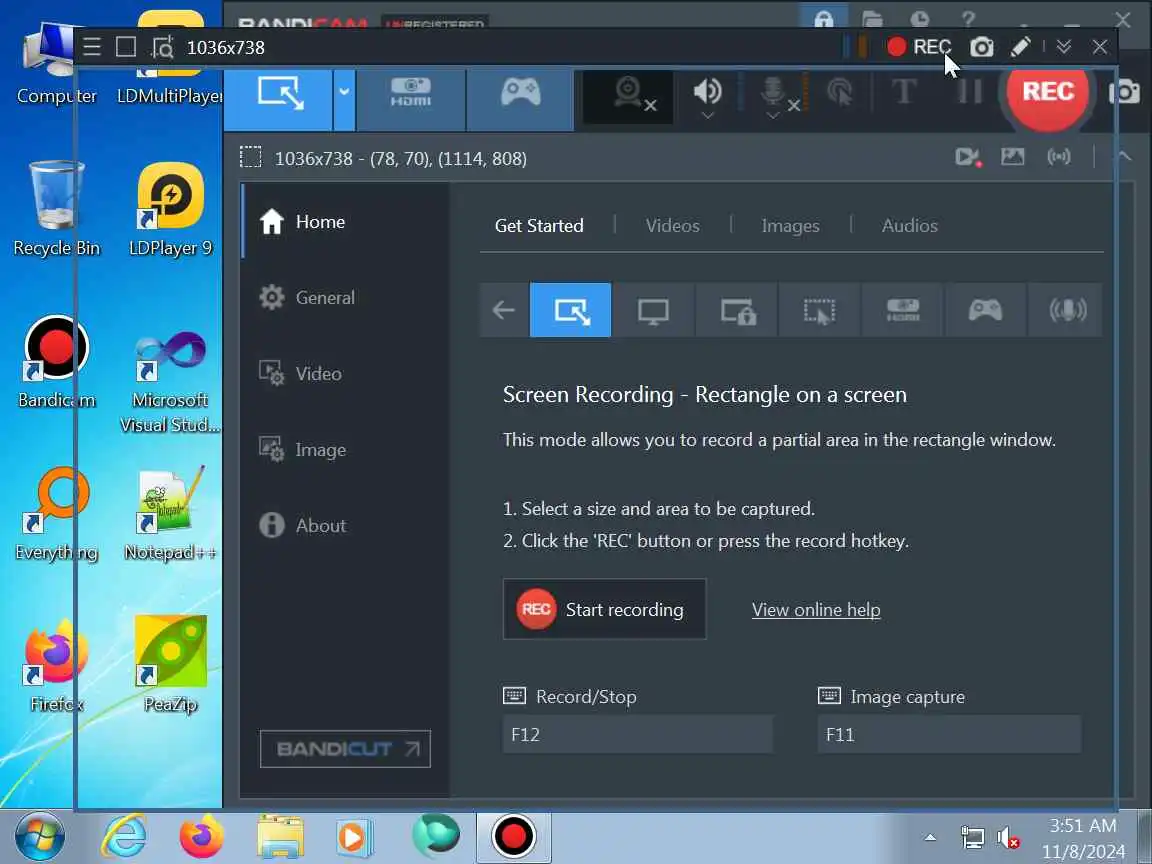Select game recording mode gamepad in toolbar
Screen dimensions: 1152x864
point(520,95)
